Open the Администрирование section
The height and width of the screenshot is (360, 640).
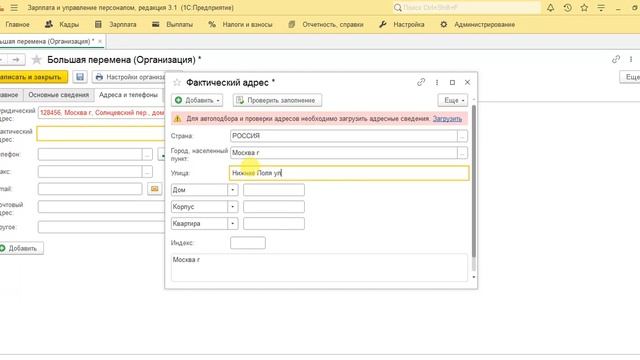(x=478, y=24)
